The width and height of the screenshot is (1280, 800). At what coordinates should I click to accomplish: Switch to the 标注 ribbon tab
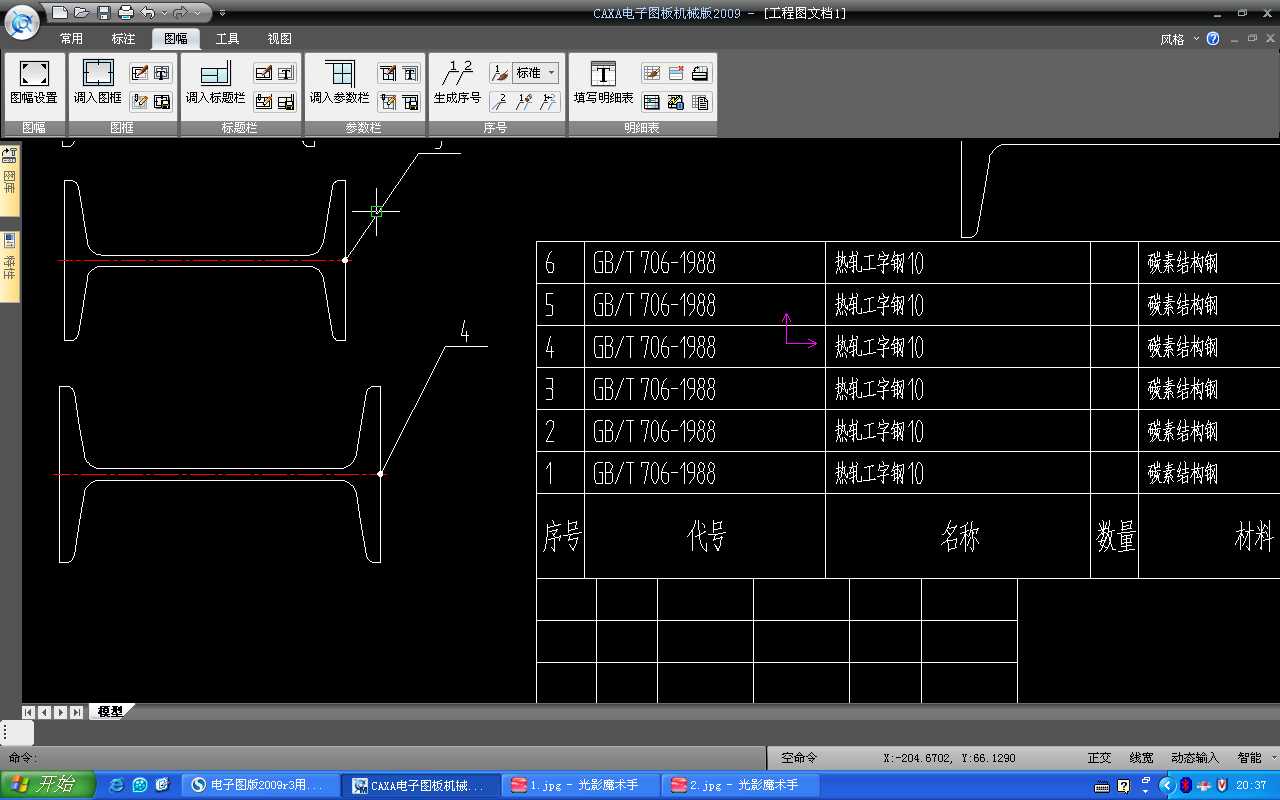click(123, 39)
